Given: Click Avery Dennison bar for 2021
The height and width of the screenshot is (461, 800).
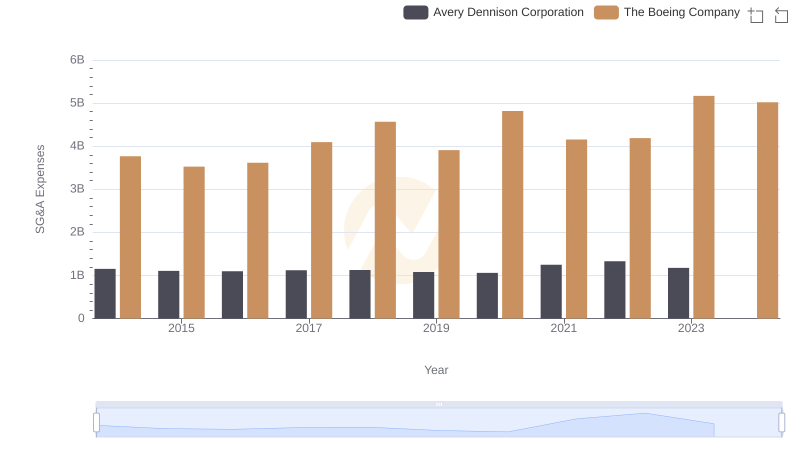Looking at the screenshot, I should (551, 292).
